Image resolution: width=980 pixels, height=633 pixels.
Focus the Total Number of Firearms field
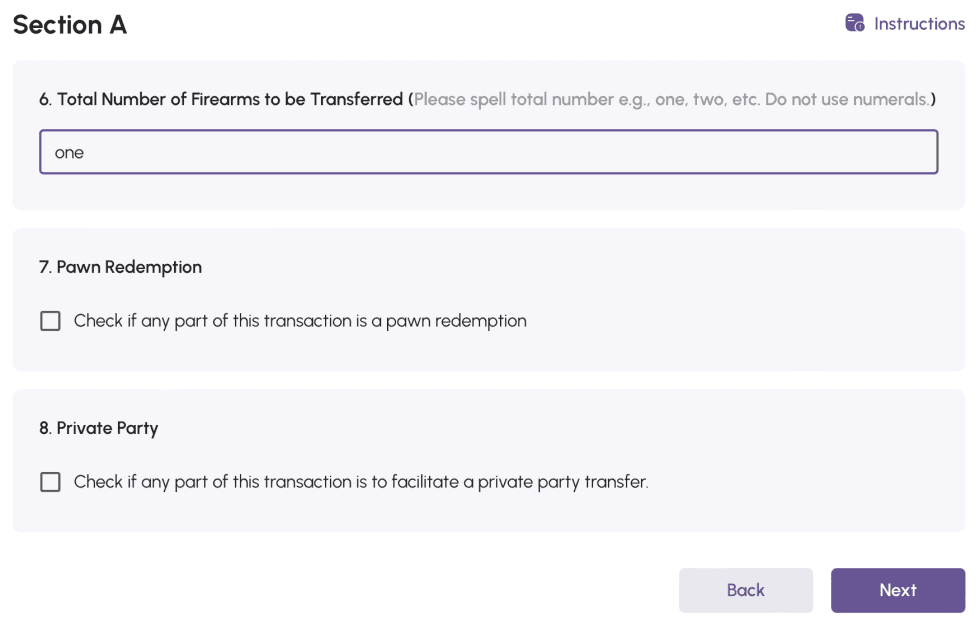coord(488,152)
